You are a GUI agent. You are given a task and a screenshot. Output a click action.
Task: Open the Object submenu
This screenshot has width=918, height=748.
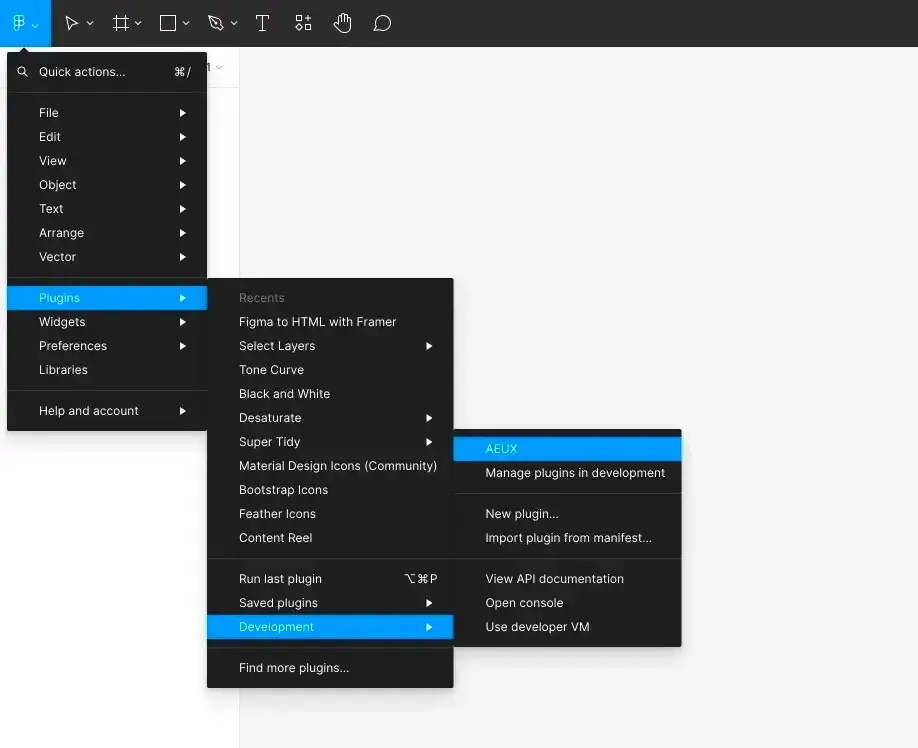pyautogui.click(x=107, y=184)
